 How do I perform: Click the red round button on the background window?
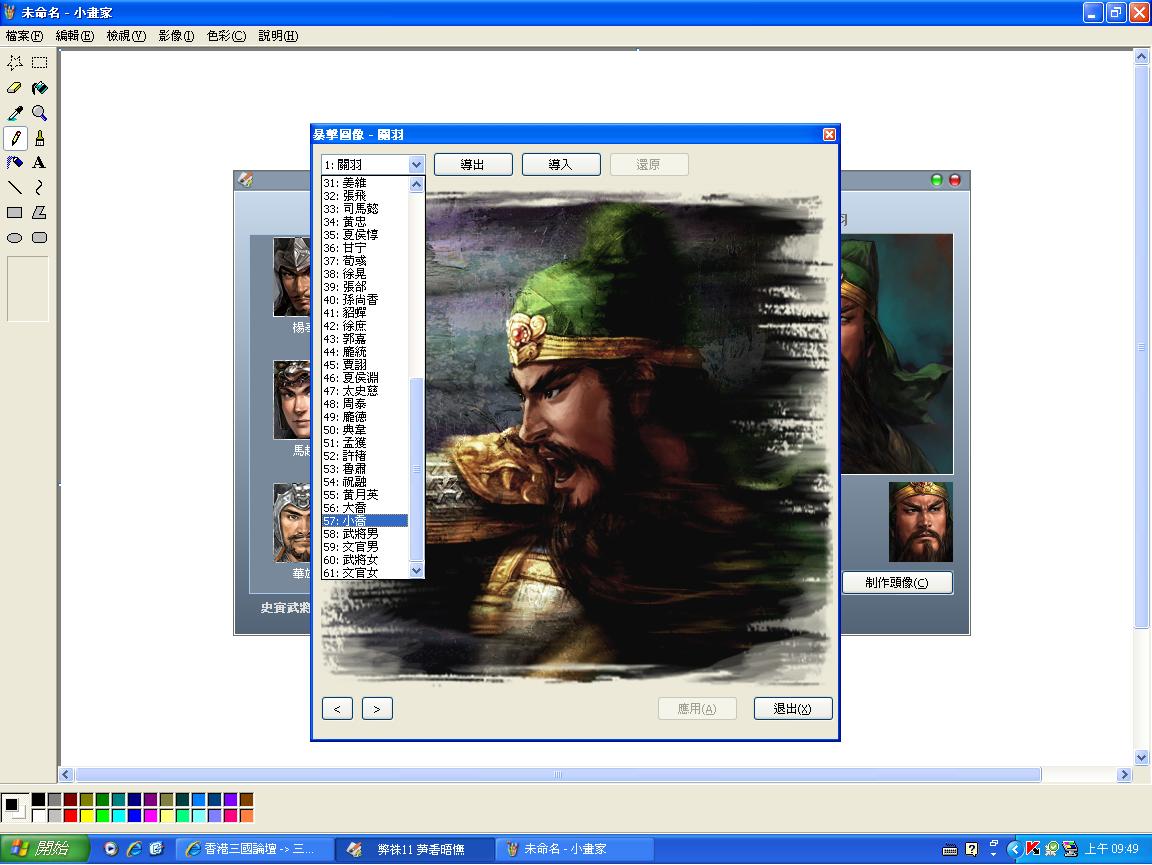[x=955, y=180]
